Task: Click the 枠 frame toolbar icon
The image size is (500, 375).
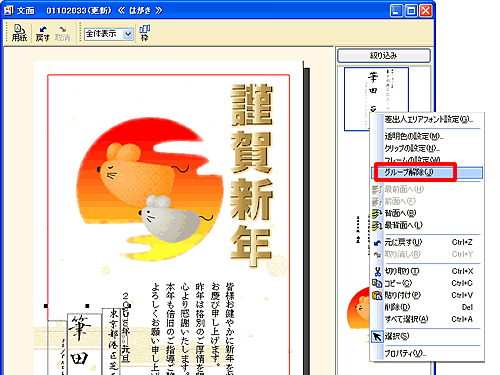Action: 144,33
